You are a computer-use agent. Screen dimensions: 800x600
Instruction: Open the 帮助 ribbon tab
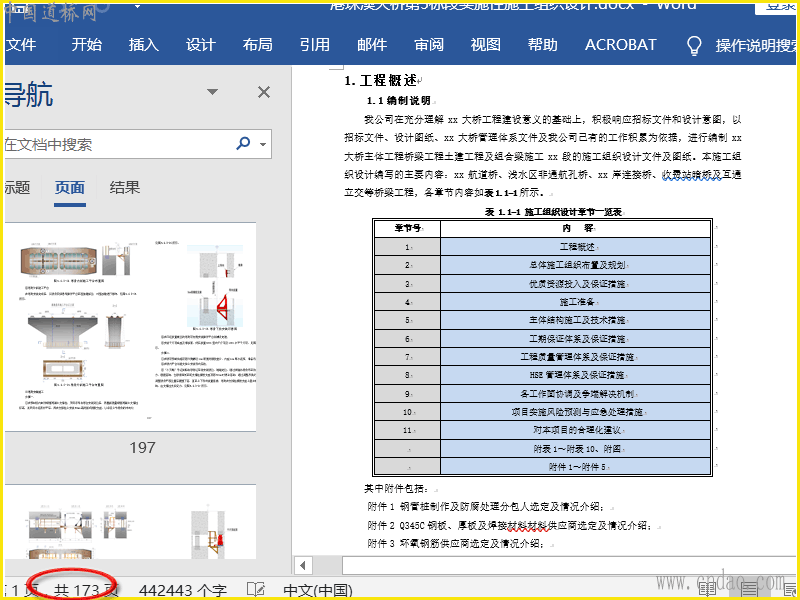pyautogui.click(x=543, y=45)
